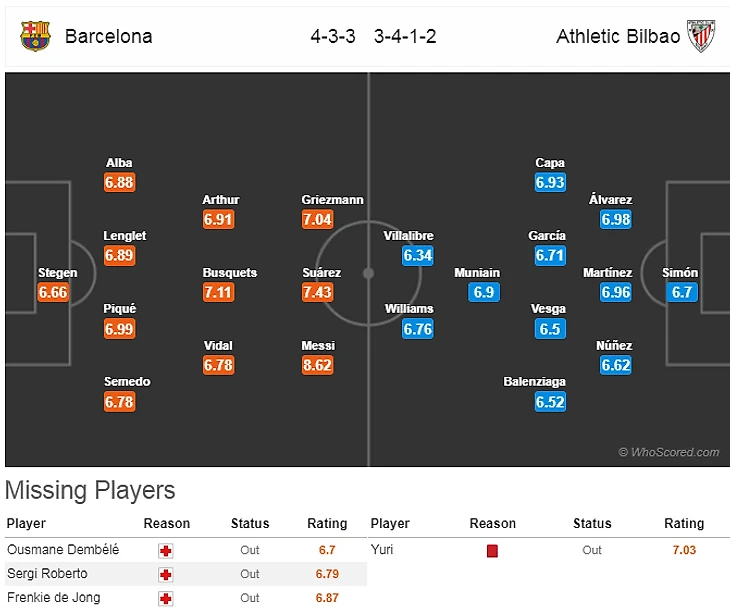
Task: Open the Athletic Bilbao team name link
Action: [x=618, y=37]
